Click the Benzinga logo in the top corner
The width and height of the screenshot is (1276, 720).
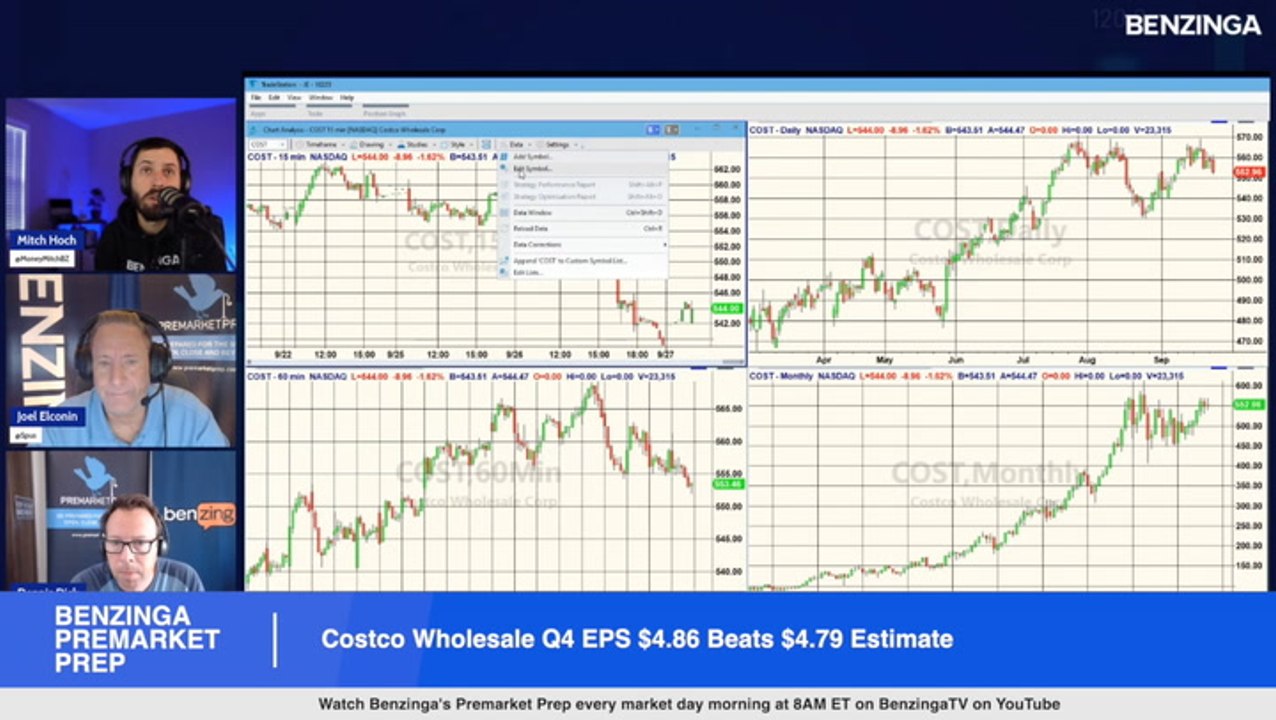[x=1193, y=25]
